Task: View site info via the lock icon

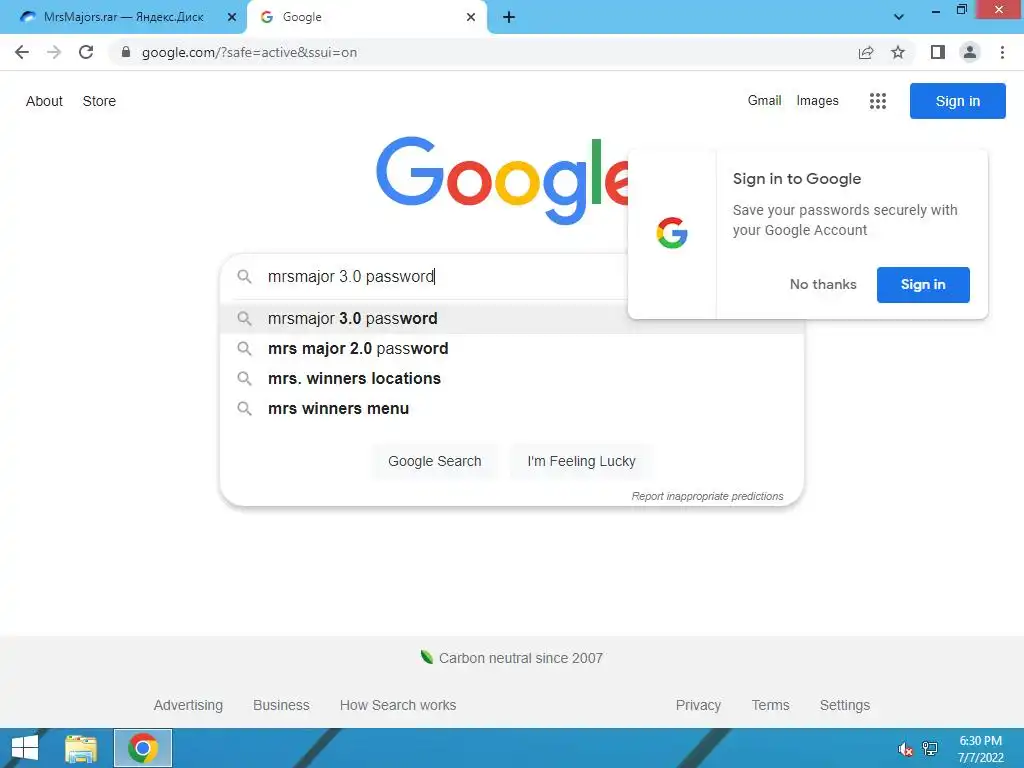Action: [126, 52]
